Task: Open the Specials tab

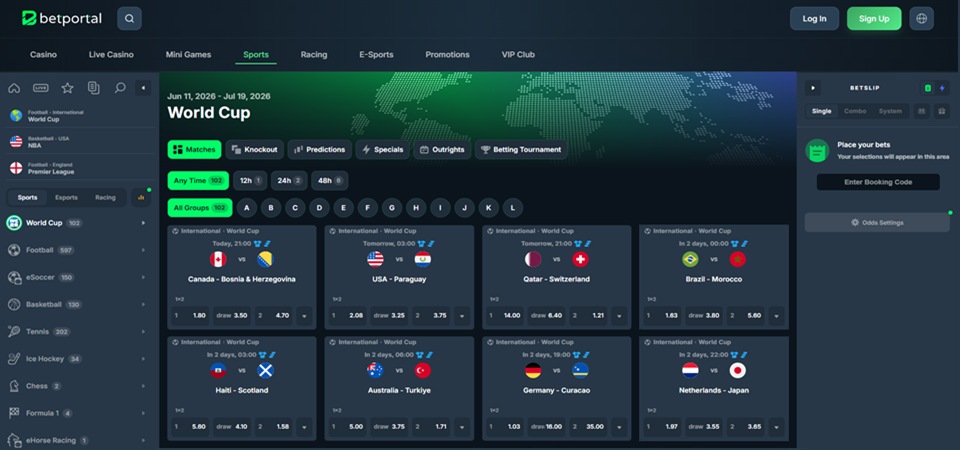Action: point(383,149)
